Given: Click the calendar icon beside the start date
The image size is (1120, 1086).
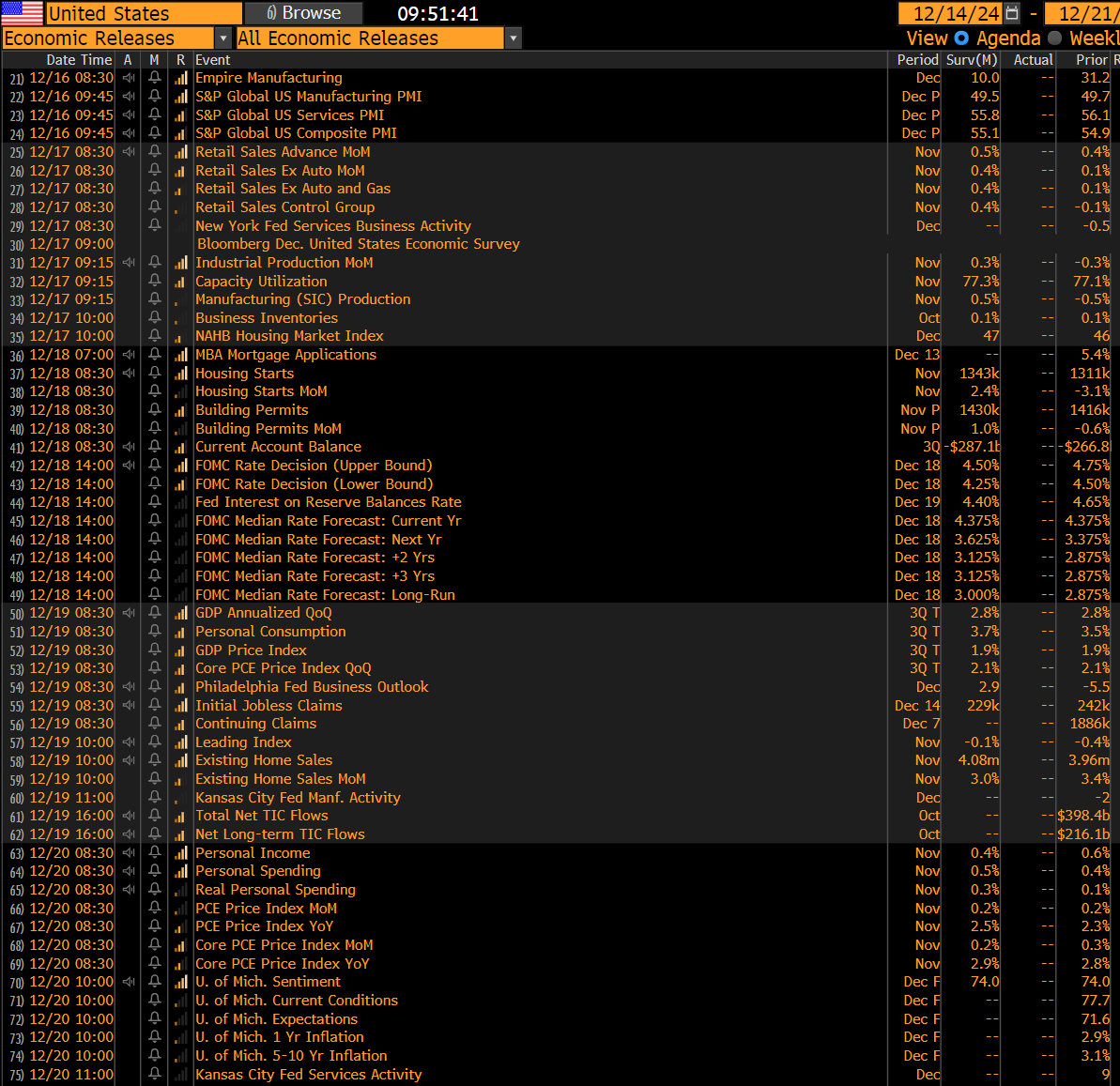Looking at the screenshot, I should pyautogui.click(x=1011, y=13).
